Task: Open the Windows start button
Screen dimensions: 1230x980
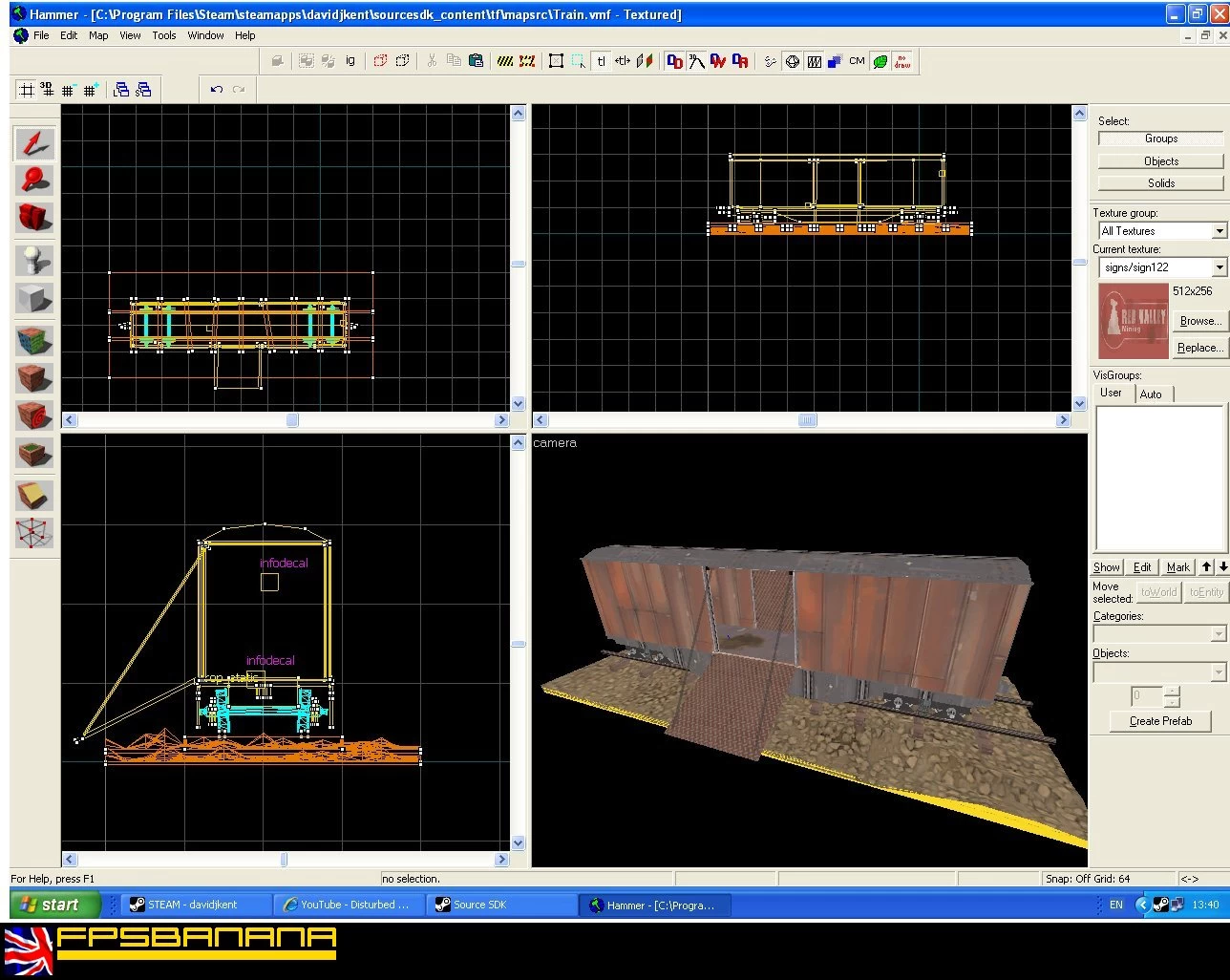Action: coord(54,904)
